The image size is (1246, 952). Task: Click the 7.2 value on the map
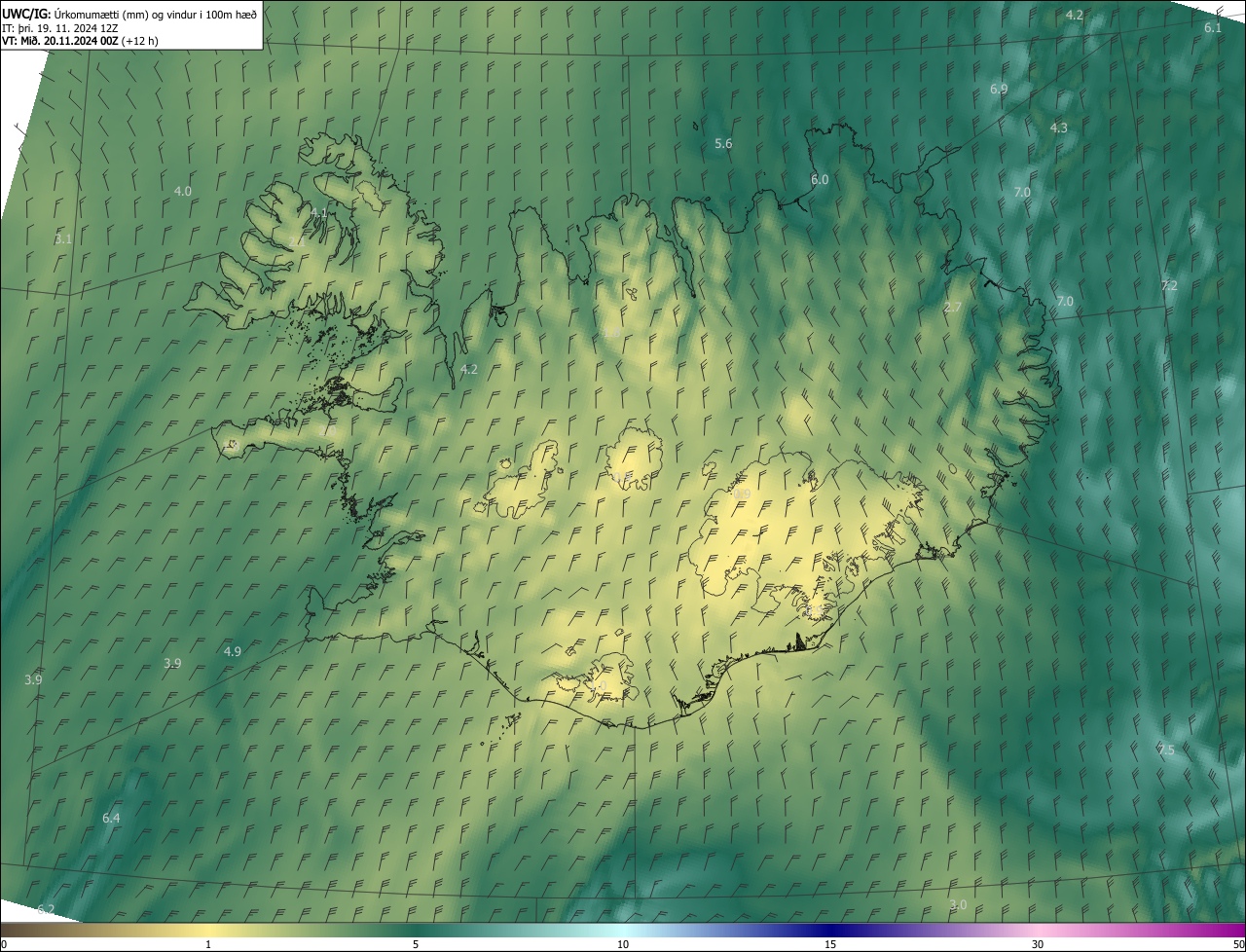coord(1169,285)
